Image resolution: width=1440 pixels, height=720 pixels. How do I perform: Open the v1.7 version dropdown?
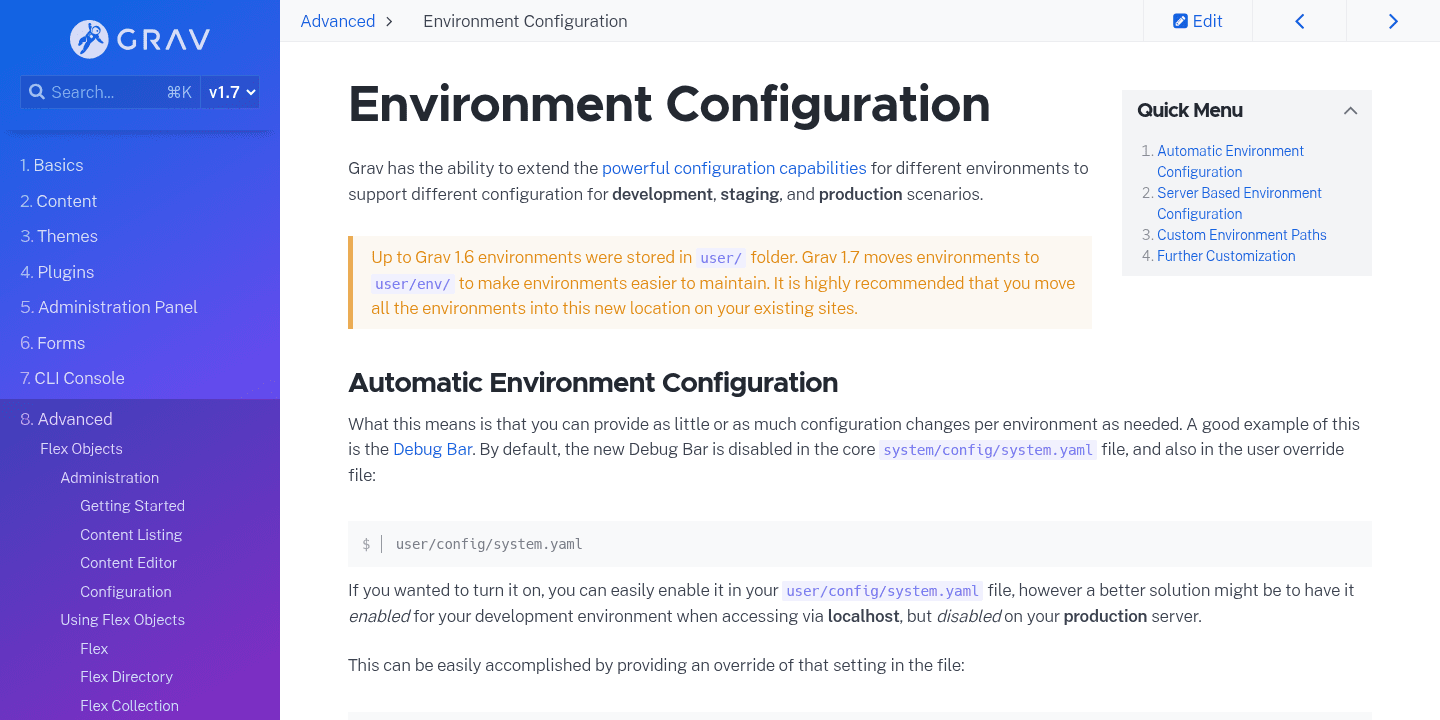tap(229, 91)
